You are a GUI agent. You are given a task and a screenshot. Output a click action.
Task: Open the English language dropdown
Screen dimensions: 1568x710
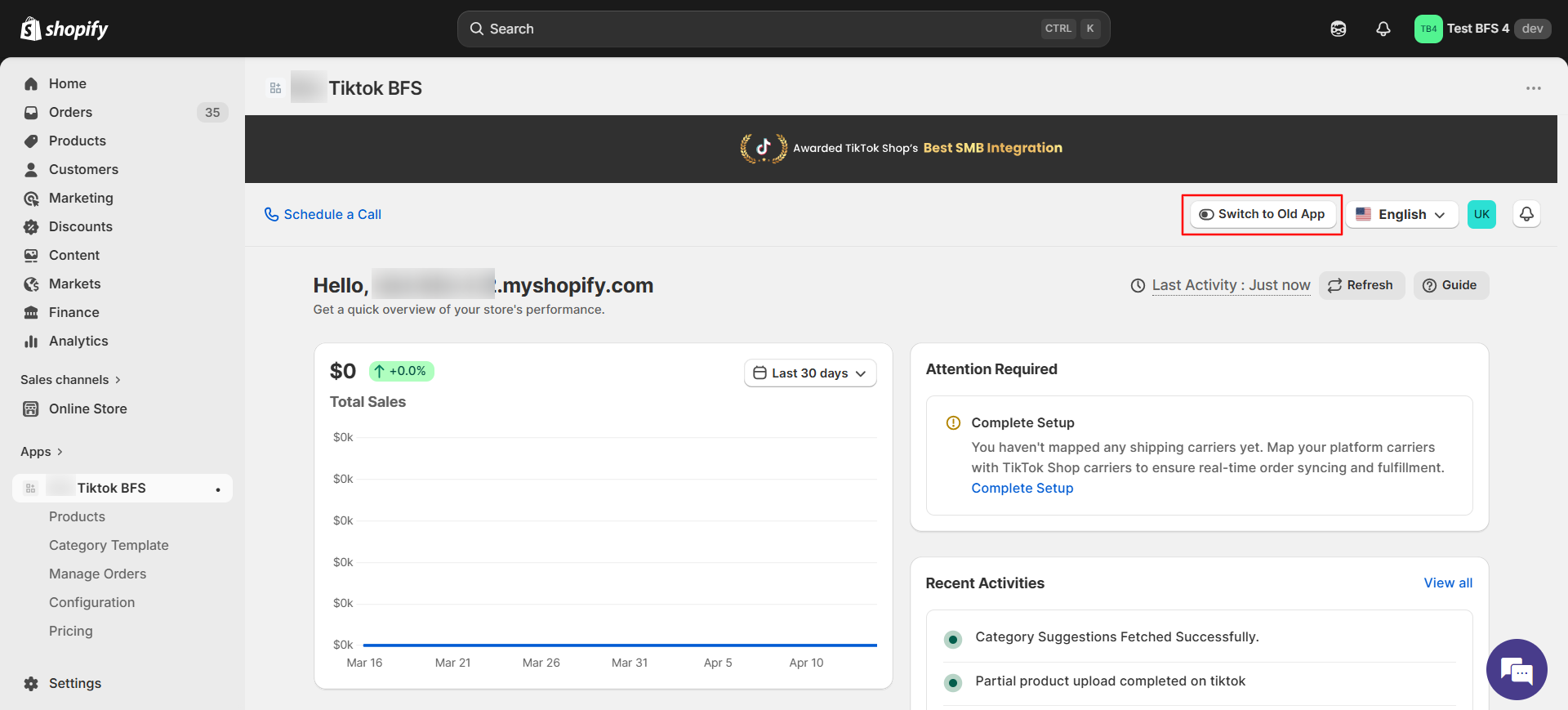[x=1401, y=214]
